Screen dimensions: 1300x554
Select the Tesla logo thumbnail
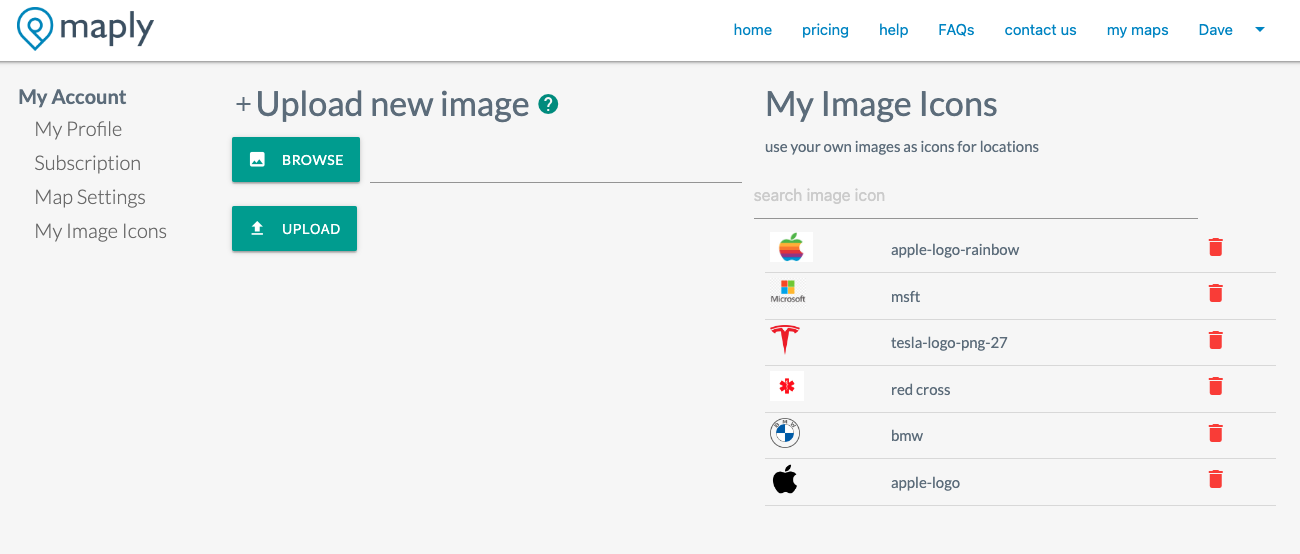point(785,340)
